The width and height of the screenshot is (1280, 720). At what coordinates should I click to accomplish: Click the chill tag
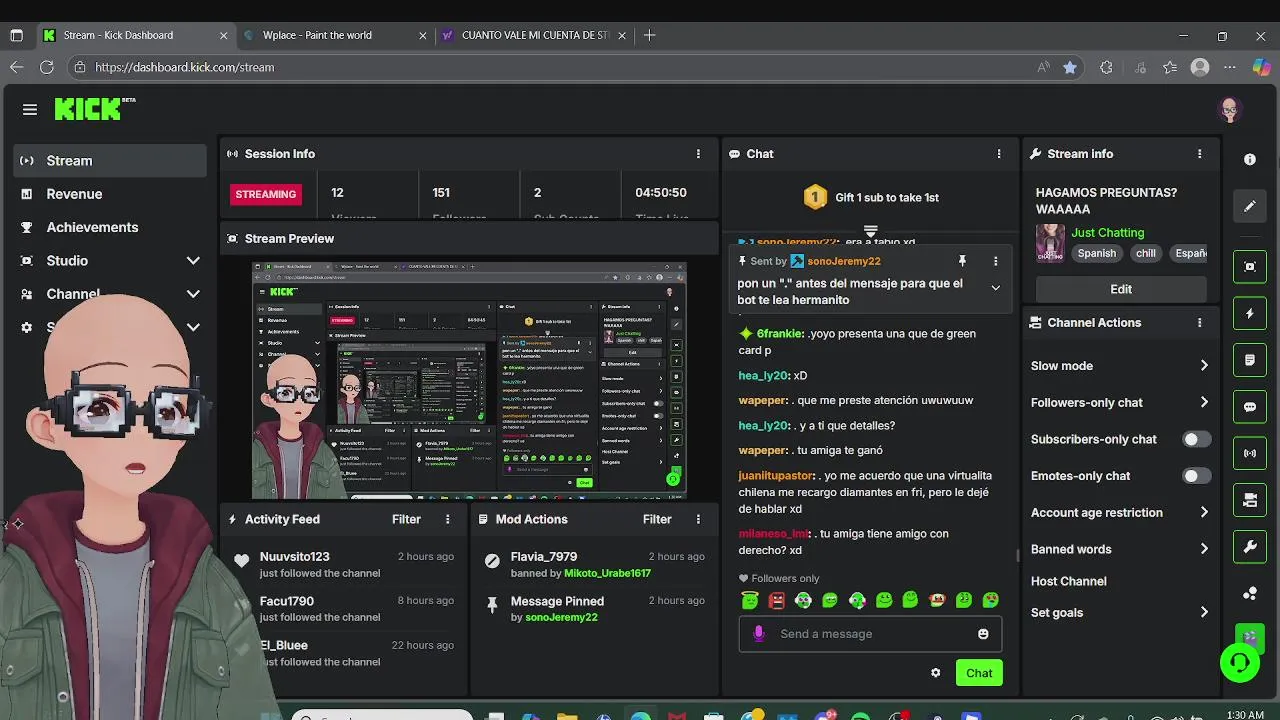pyautogui.click(x=1145, y=253)
